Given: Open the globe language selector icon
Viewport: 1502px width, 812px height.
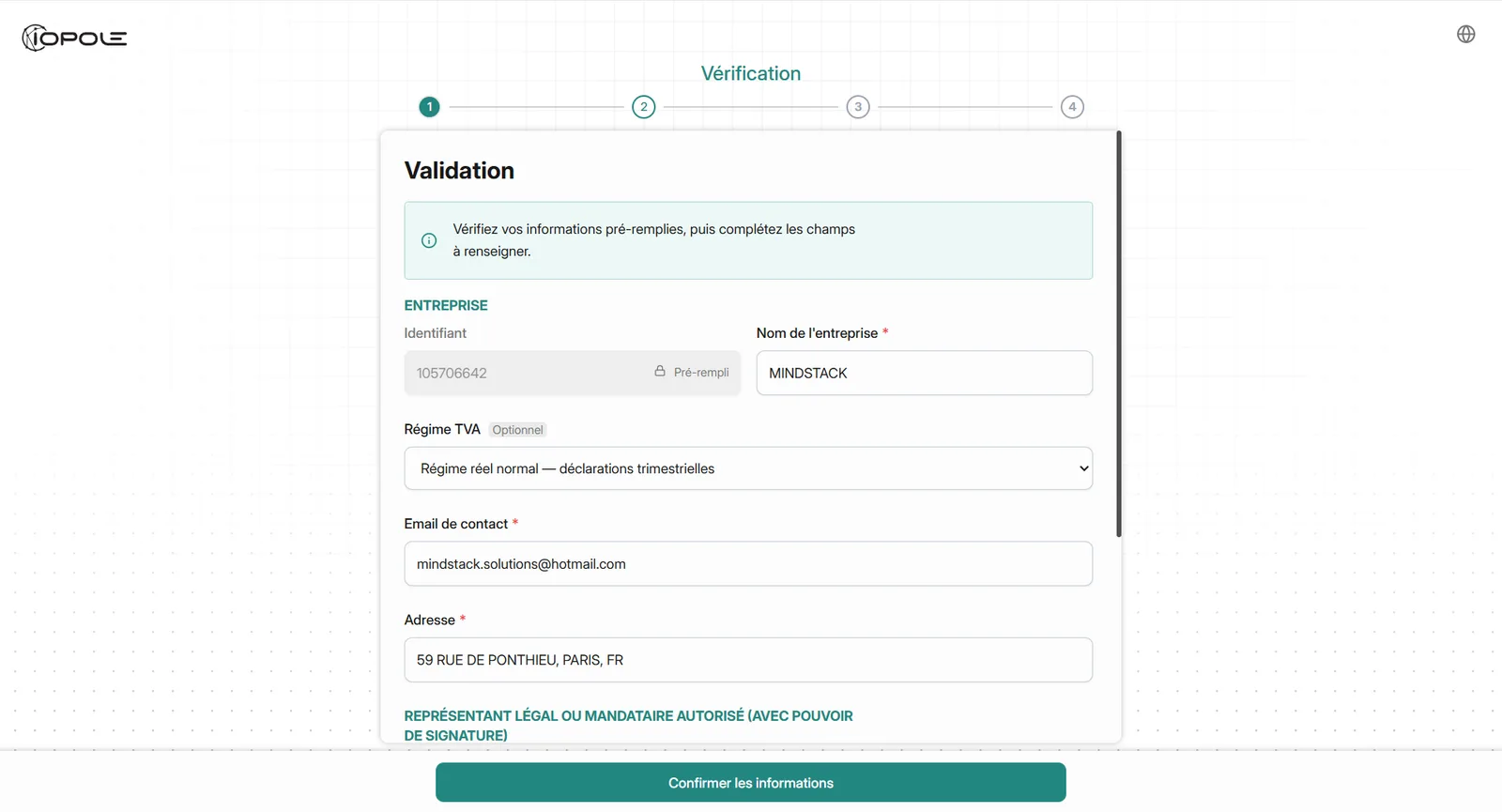Looking at the screenshot, I should point(1465,34).
